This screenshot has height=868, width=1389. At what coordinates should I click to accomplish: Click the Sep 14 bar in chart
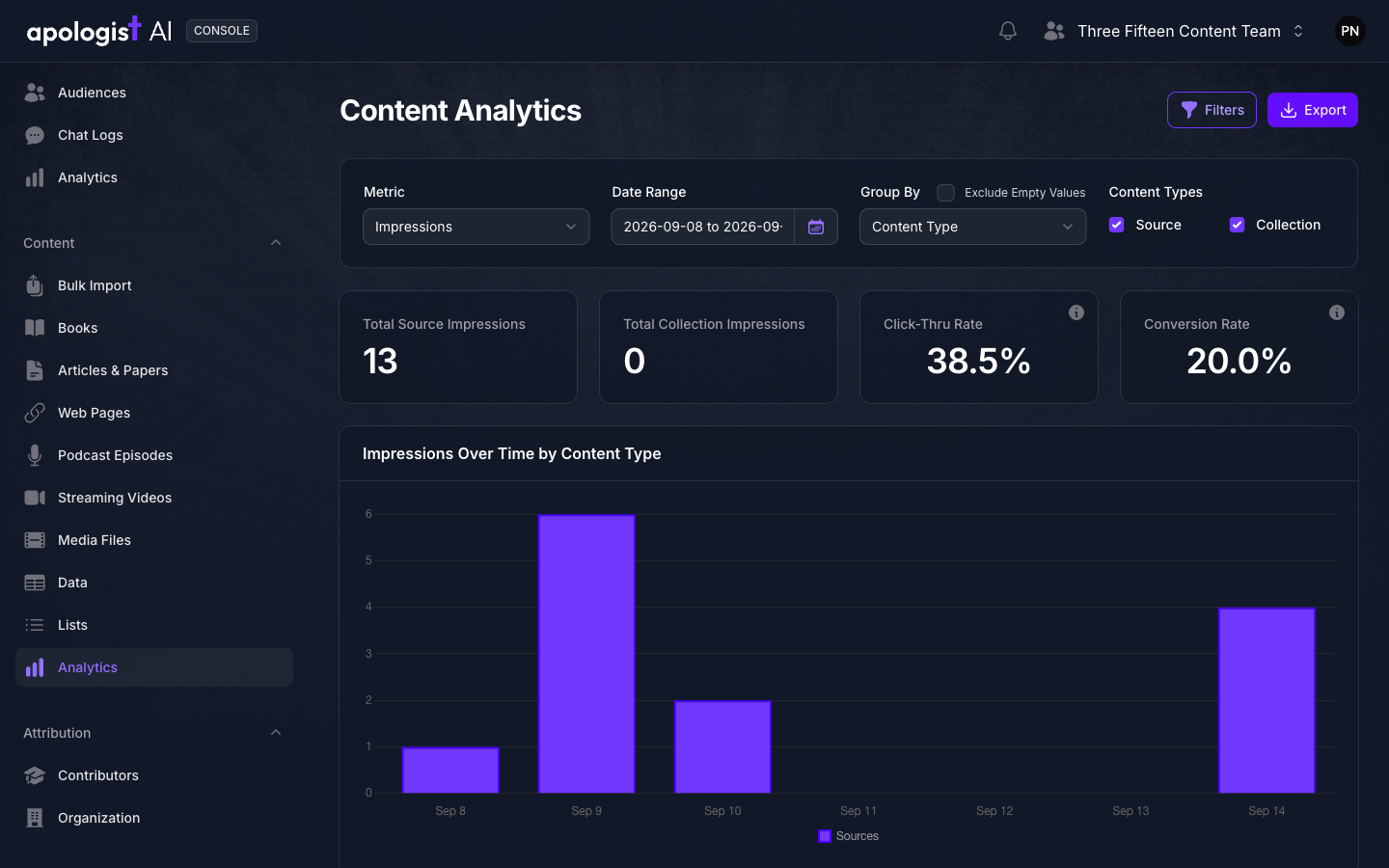(x=1266, y=700)
